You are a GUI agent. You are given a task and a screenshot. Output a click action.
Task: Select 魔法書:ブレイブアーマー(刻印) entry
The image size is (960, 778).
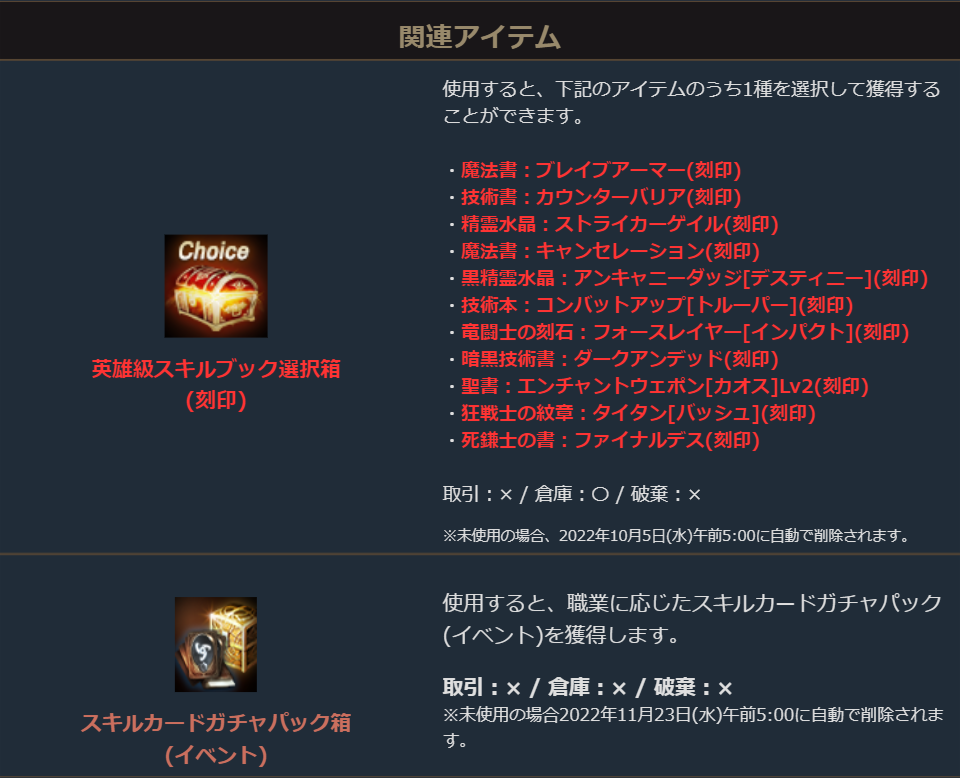coord(601,170)
